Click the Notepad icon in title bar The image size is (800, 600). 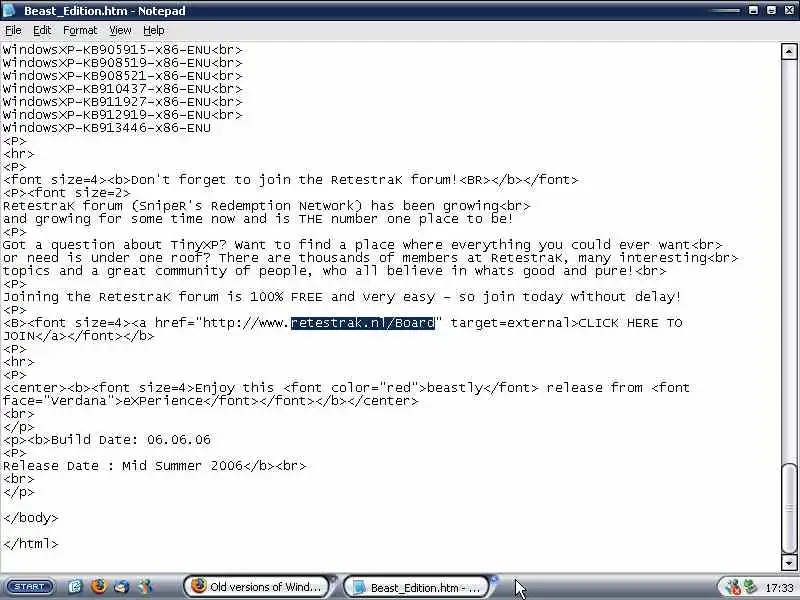click(10, 10)
